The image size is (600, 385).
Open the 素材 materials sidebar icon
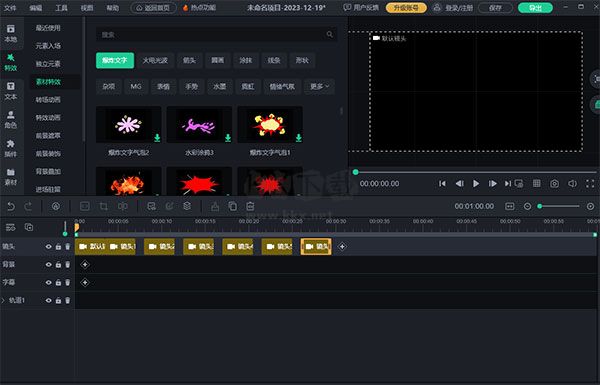[x=11, y=177]
